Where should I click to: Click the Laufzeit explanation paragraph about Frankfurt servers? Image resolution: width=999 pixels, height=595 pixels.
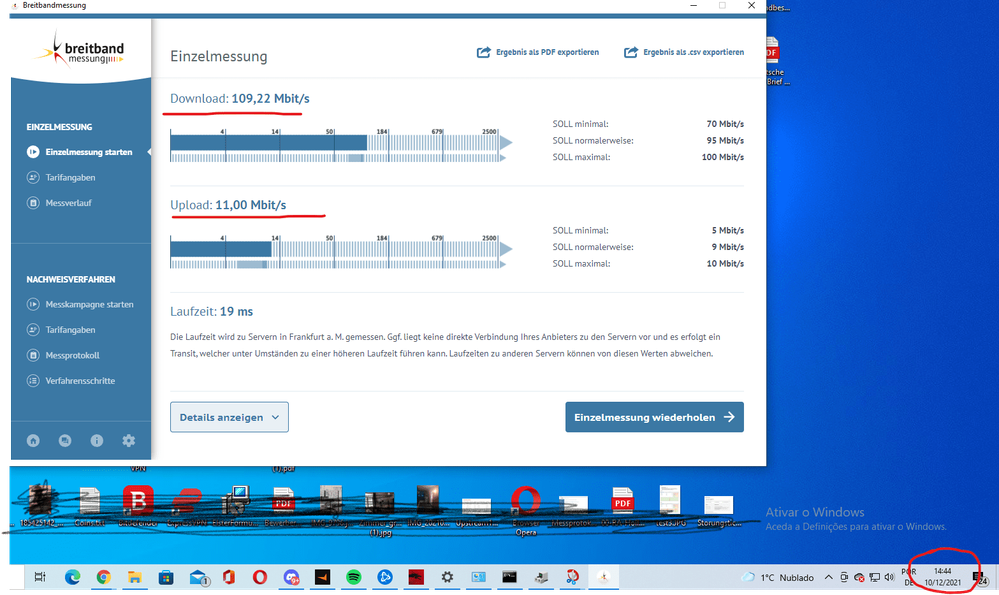pos(445,345)
